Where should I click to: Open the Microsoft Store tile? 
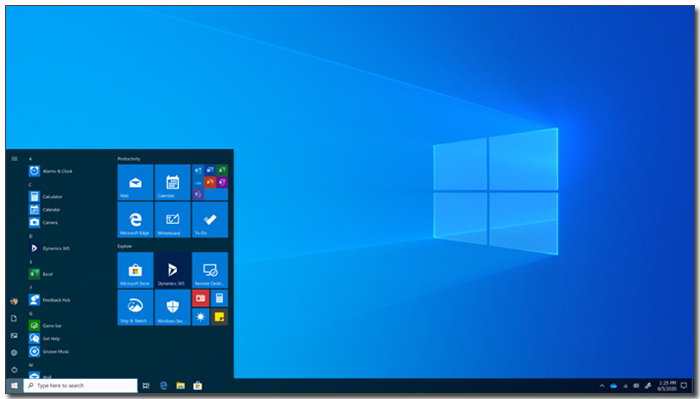135,270
